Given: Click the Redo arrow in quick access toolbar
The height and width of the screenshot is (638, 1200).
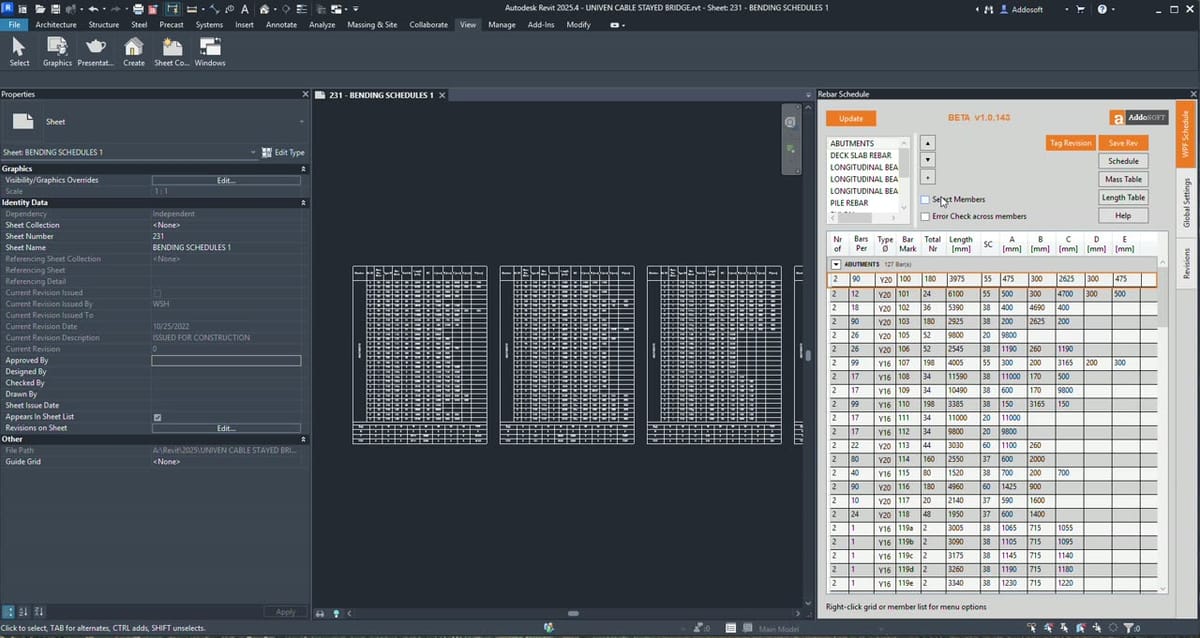Looking at the screenshot, I should point(117,9).
